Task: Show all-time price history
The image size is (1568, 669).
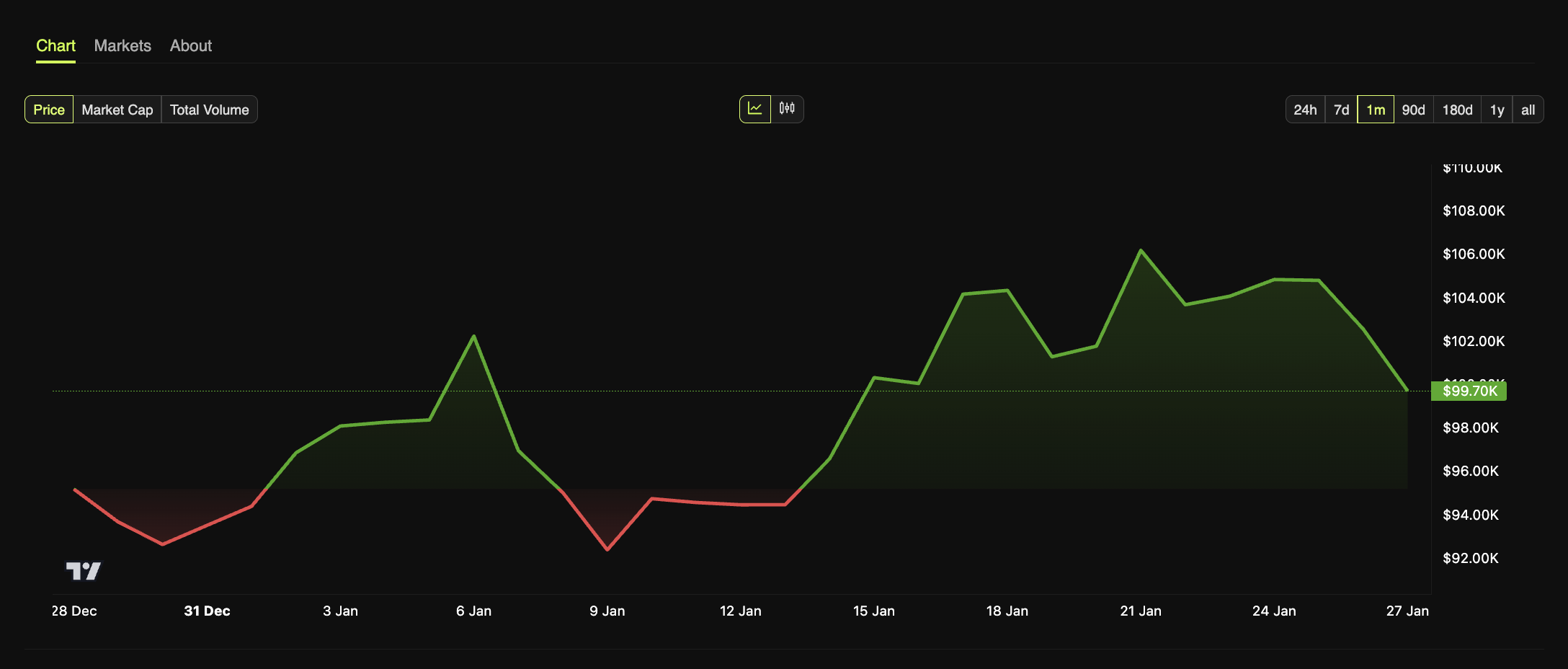Action: (1528, 110)
